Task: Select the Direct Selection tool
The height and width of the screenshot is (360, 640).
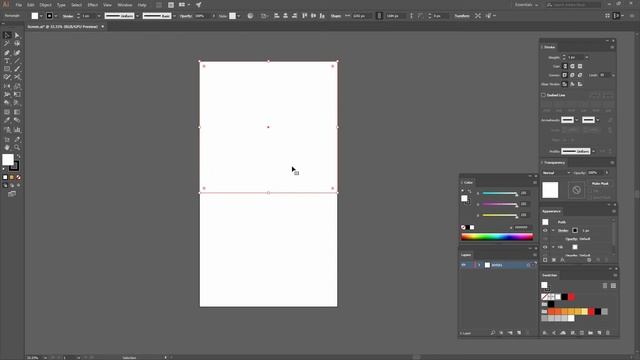Action: tap(17, 36)
